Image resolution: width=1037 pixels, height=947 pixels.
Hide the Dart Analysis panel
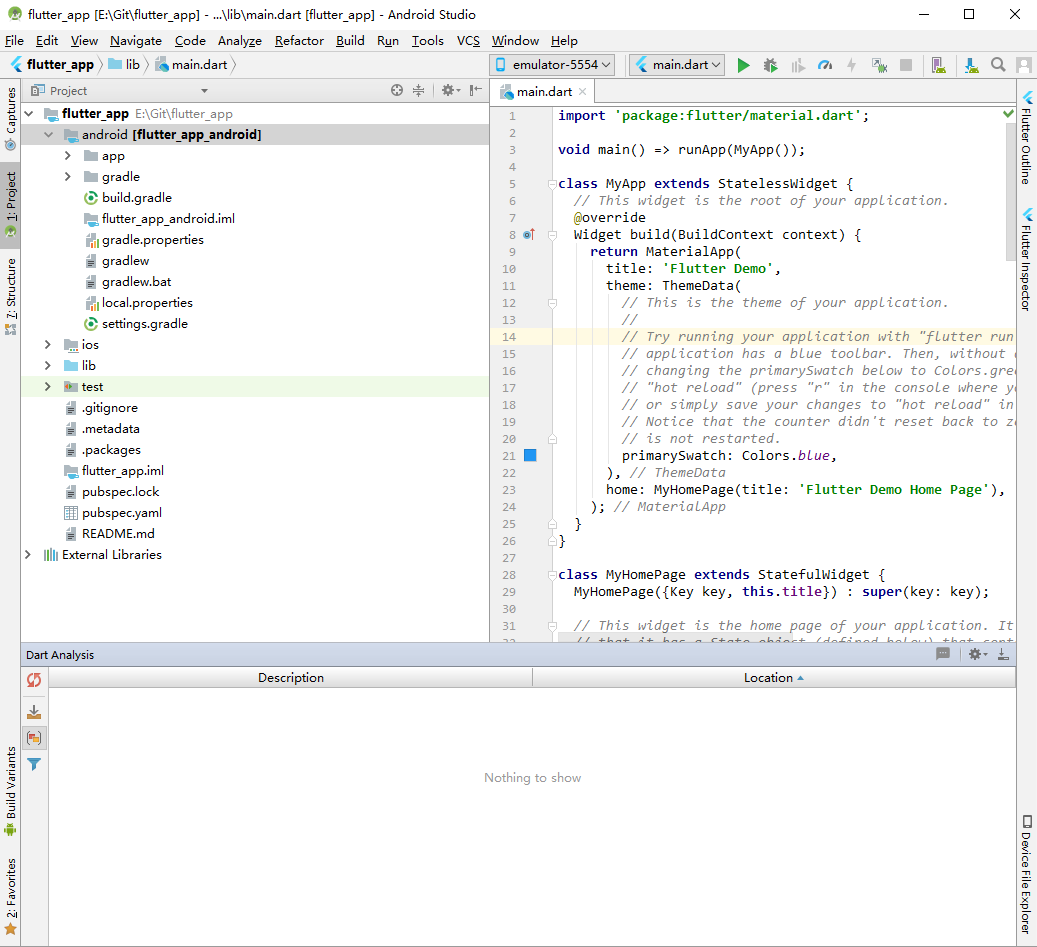tap(1003, 654)
